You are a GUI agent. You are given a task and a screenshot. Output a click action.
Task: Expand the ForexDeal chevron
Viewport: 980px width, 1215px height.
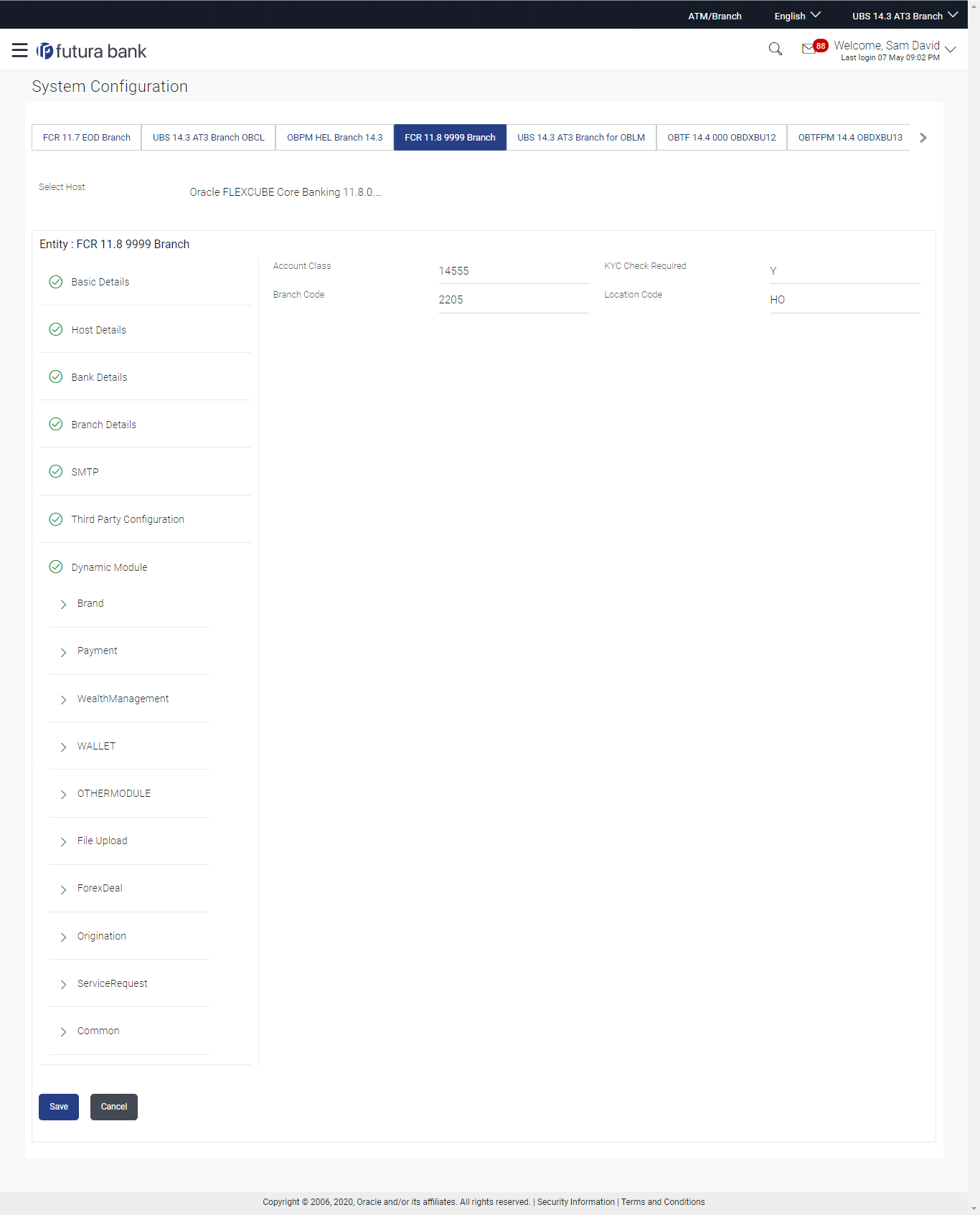coord(63,889)
